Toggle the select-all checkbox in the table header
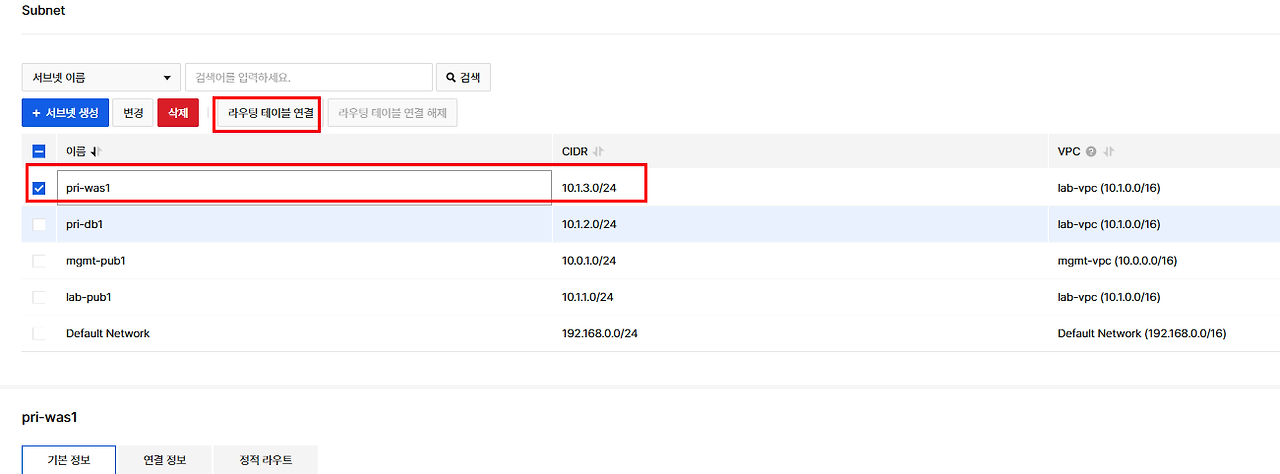The width and height of the screenshot is (1280, 474). point(39,151)
